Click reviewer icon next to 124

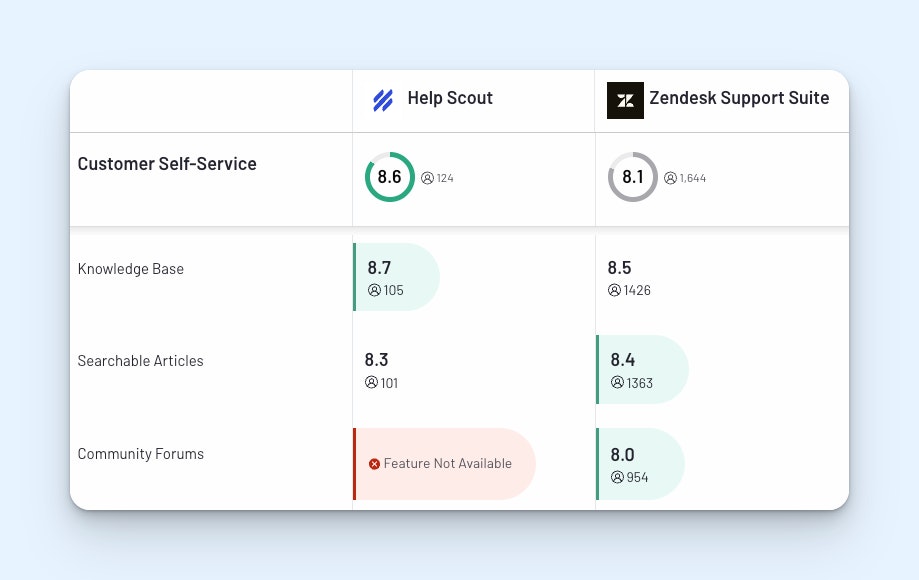pos(427,178)
